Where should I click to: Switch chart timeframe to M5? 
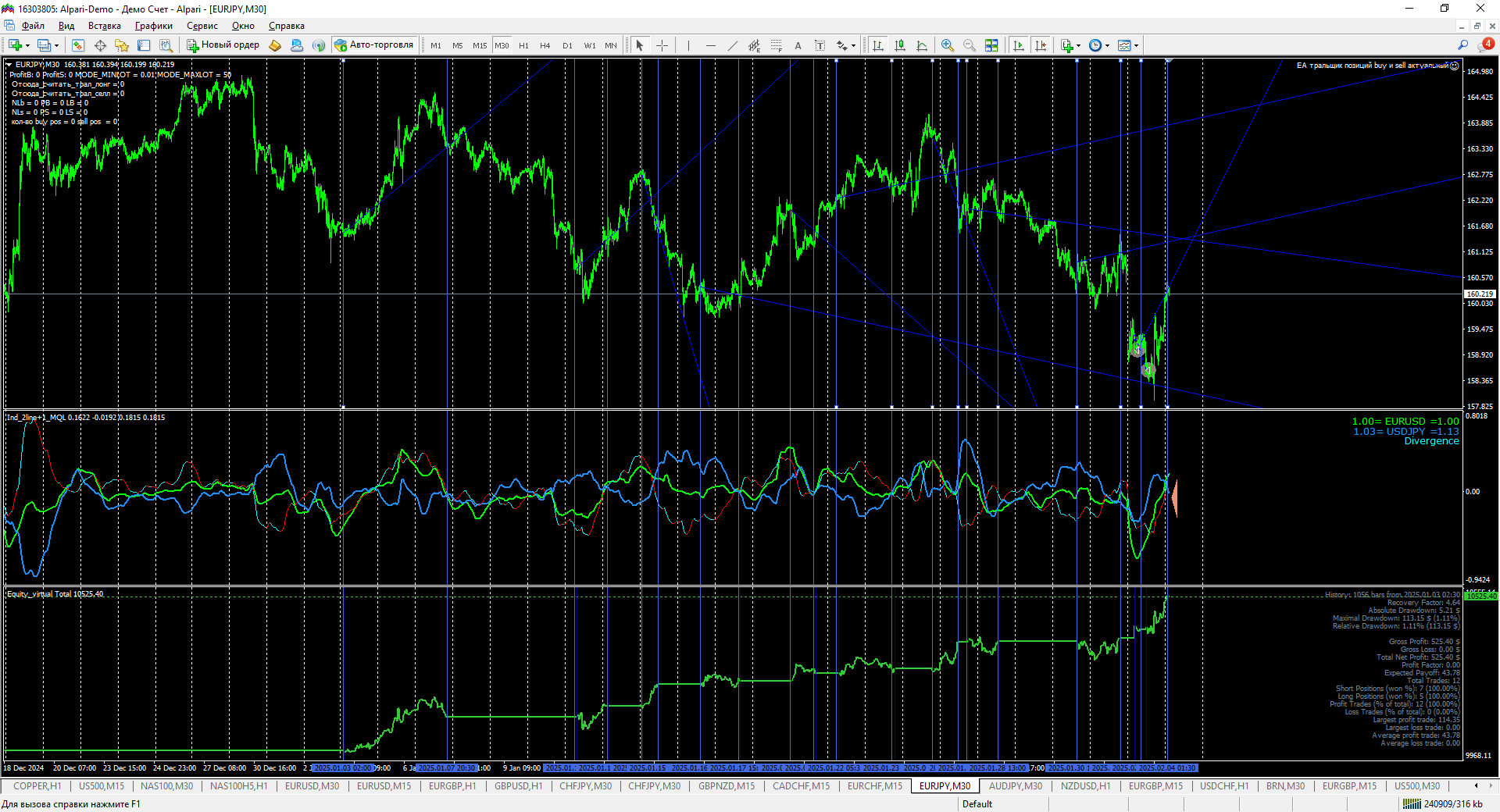pos(458,45)
